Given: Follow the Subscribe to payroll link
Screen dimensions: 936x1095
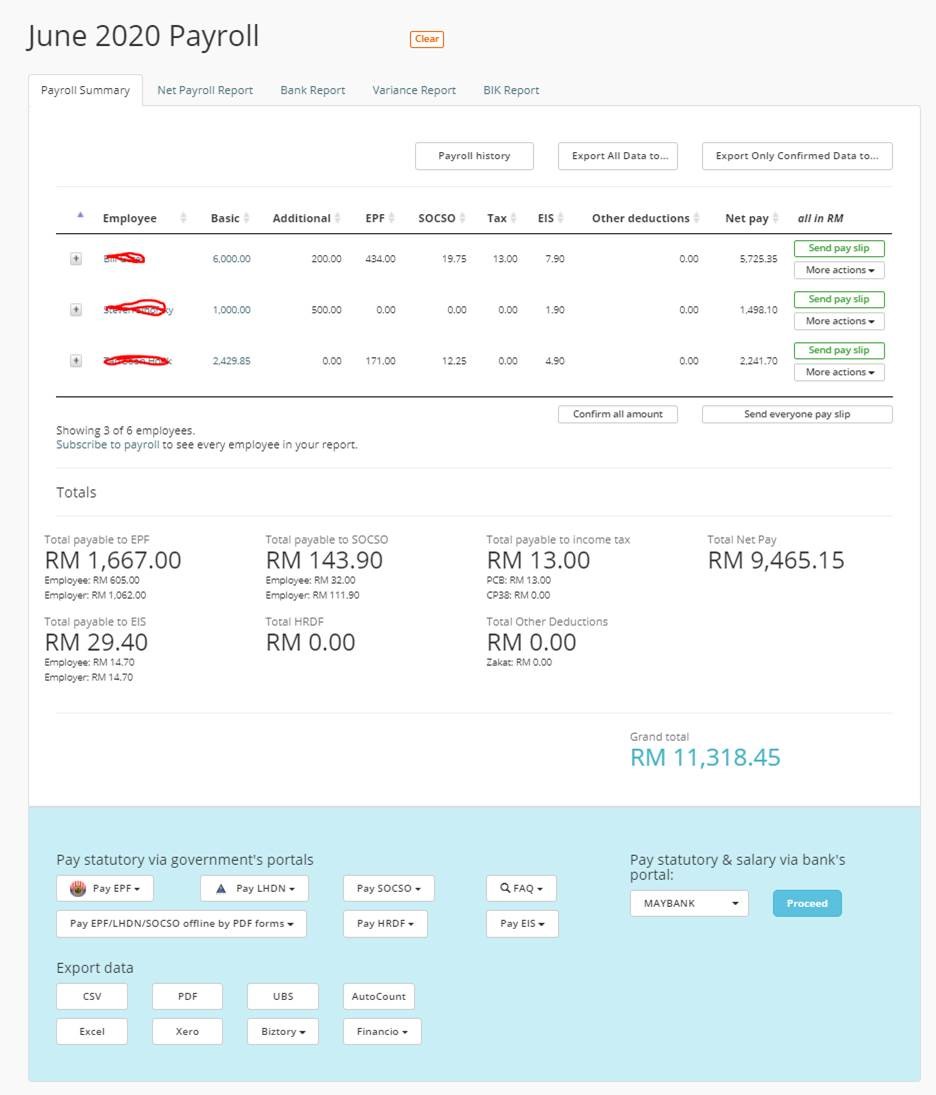Looking at the screenshot, I should pos(108,444).
